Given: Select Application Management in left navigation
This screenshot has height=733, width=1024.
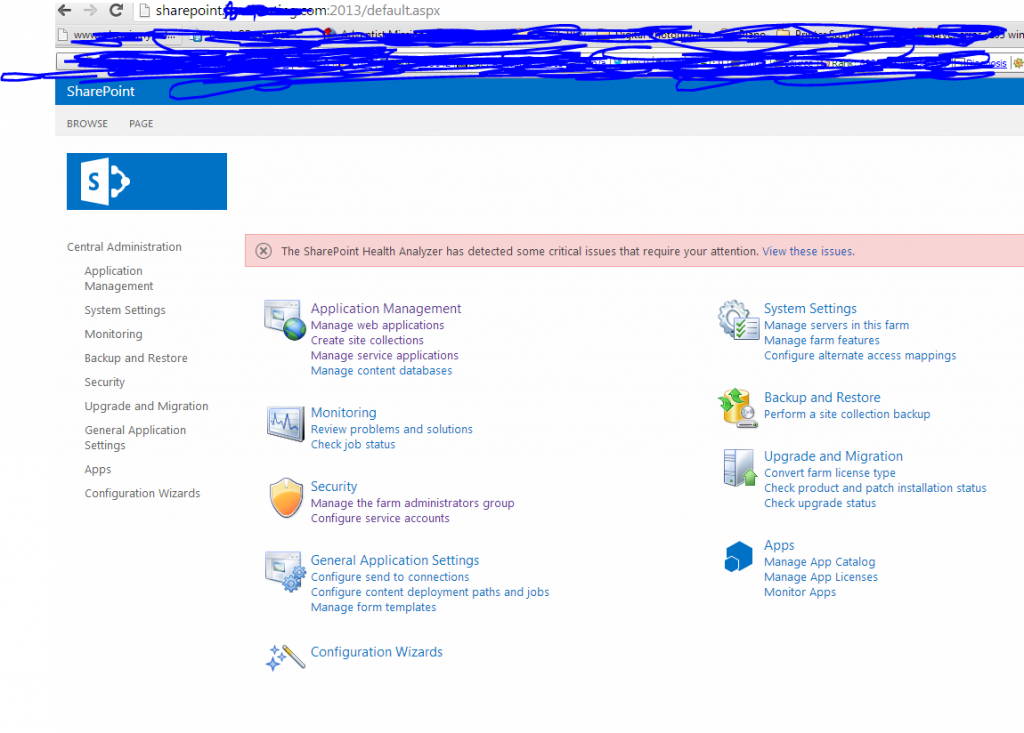Looking at the screenshot, I should (x=119, y=278).
